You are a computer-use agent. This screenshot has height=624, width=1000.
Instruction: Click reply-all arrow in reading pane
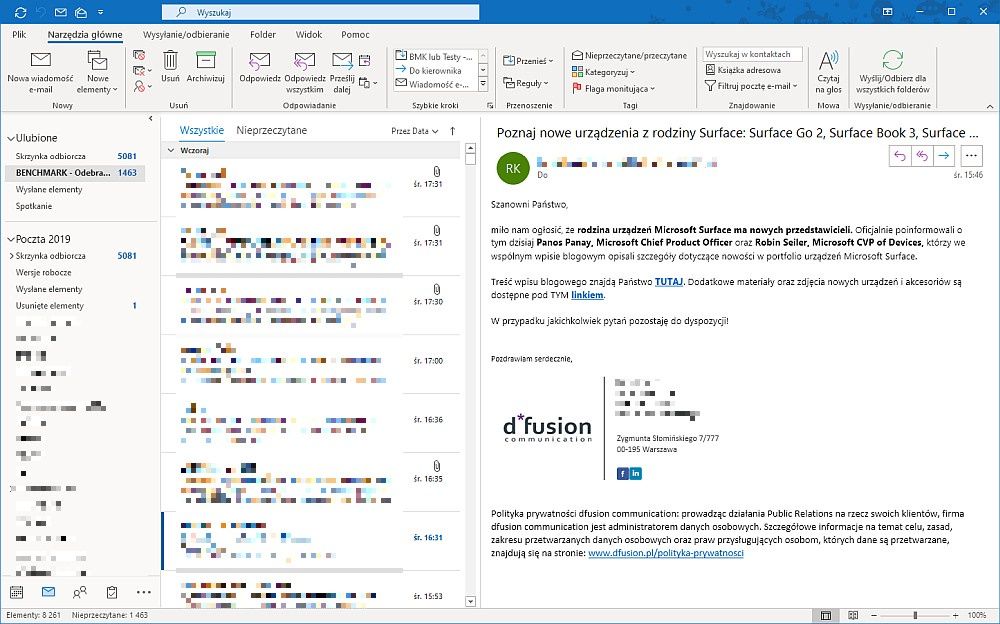[922, 156]
